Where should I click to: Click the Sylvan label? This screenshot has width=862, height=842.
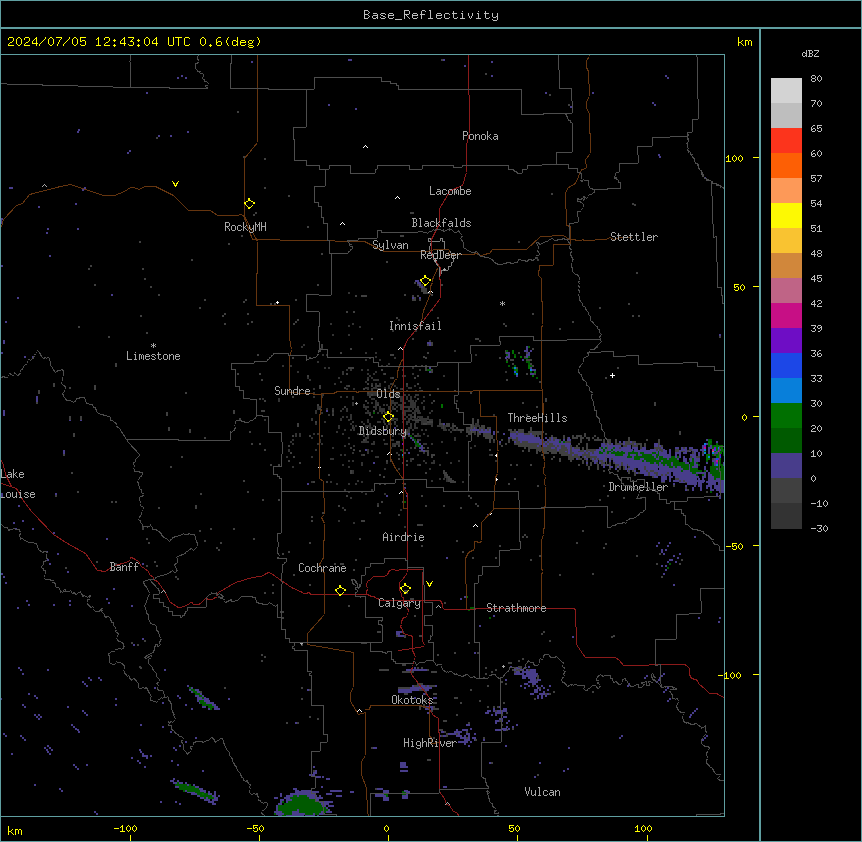[x=390, y=245]
